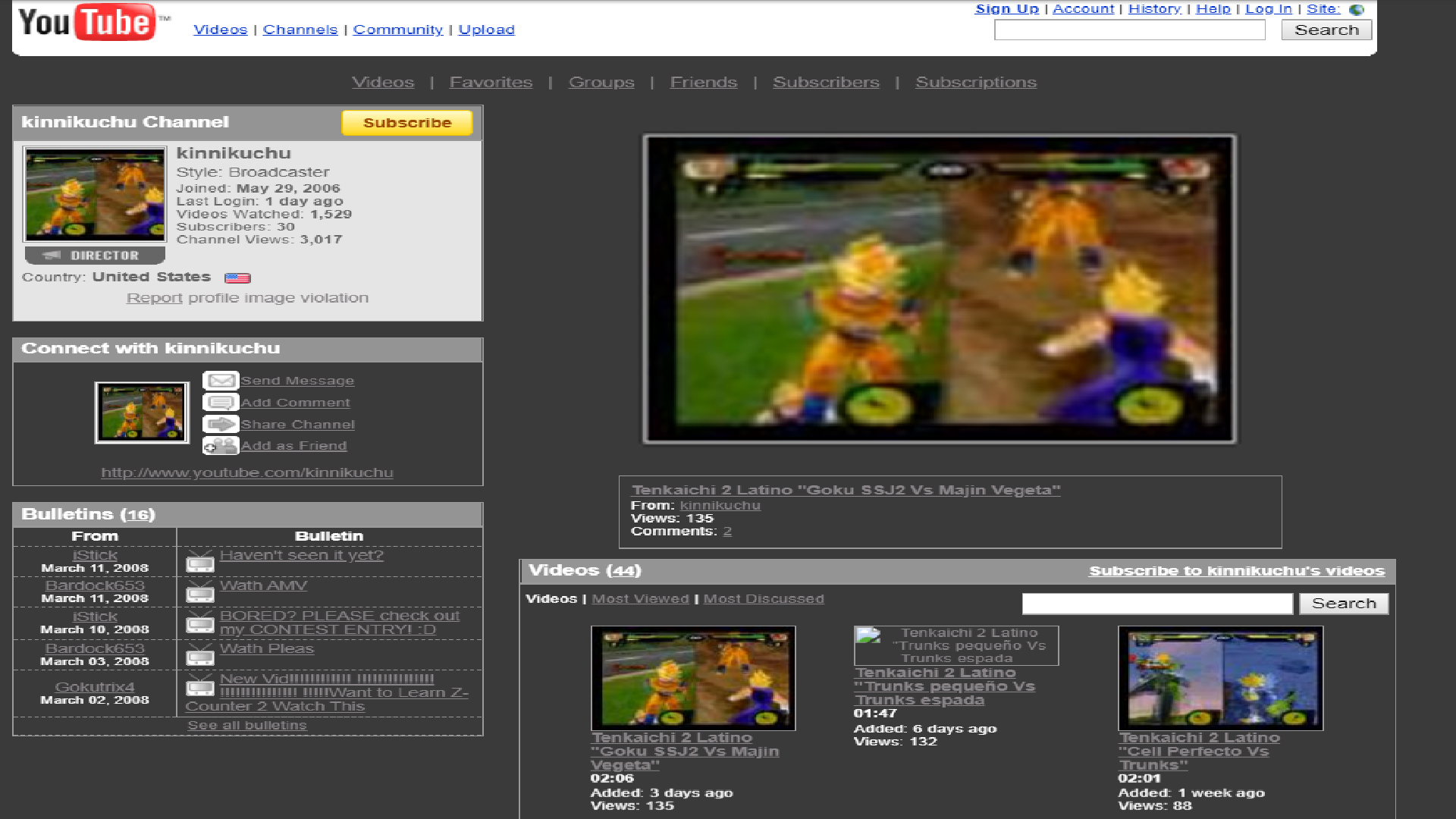Screen dimensions: 1456x819
Task: Open the Bulletins (16) count link
Action: 139,515
